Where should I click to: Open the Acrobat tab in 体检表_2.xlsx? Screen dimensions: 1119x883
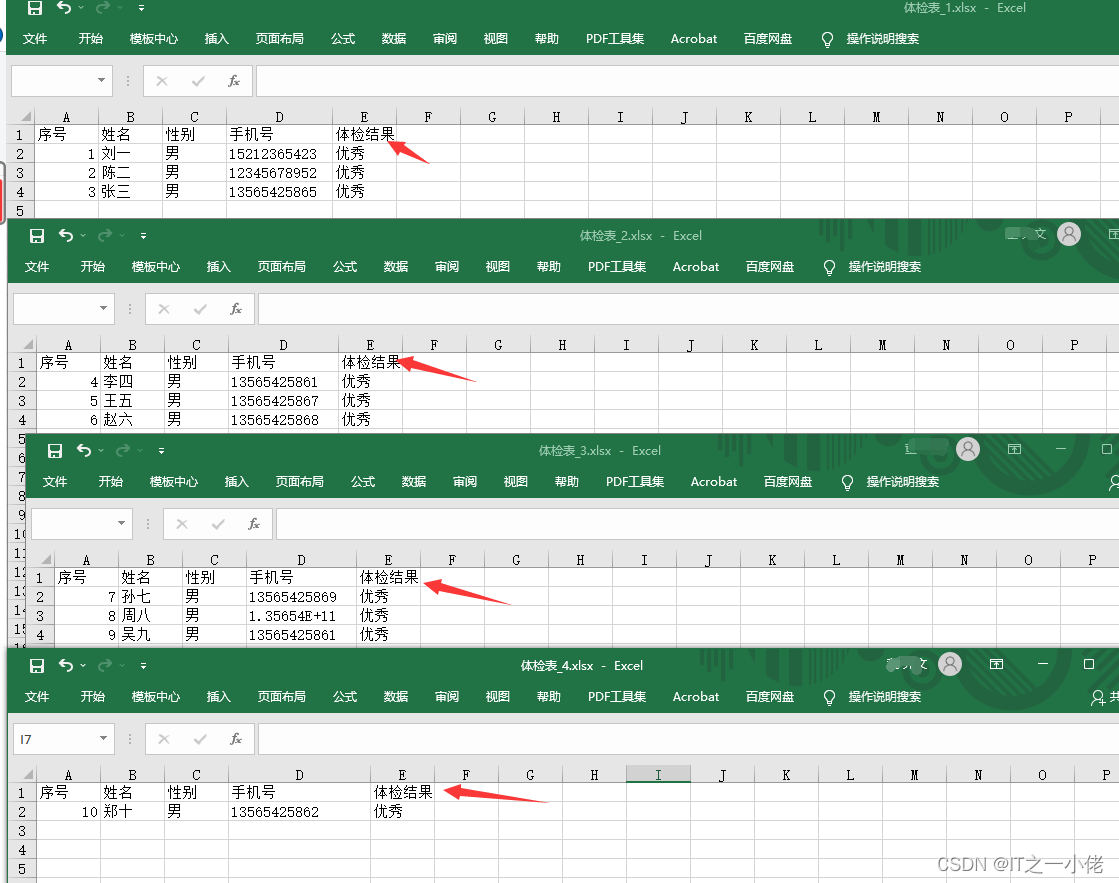(696, 266)
